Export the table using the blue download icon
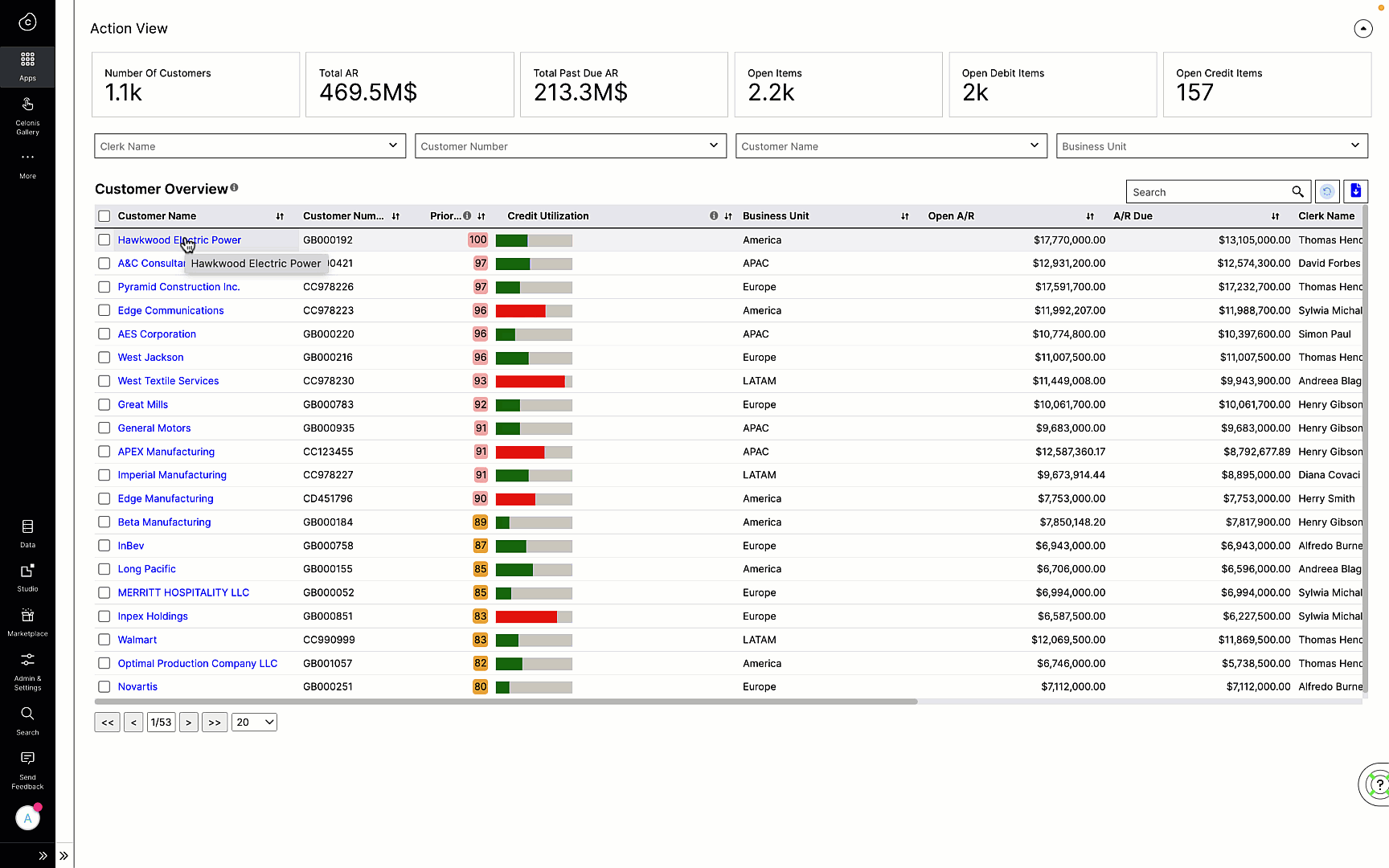 tap(1355, 191)
